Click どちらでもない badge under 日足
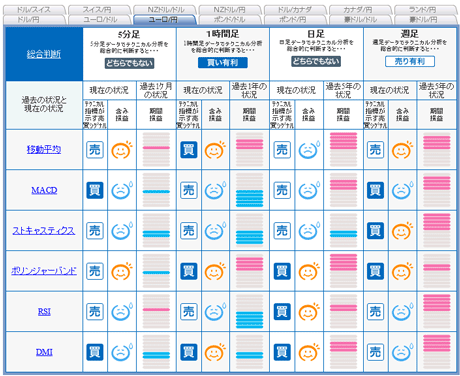460x376 pixels. point(316,61)
